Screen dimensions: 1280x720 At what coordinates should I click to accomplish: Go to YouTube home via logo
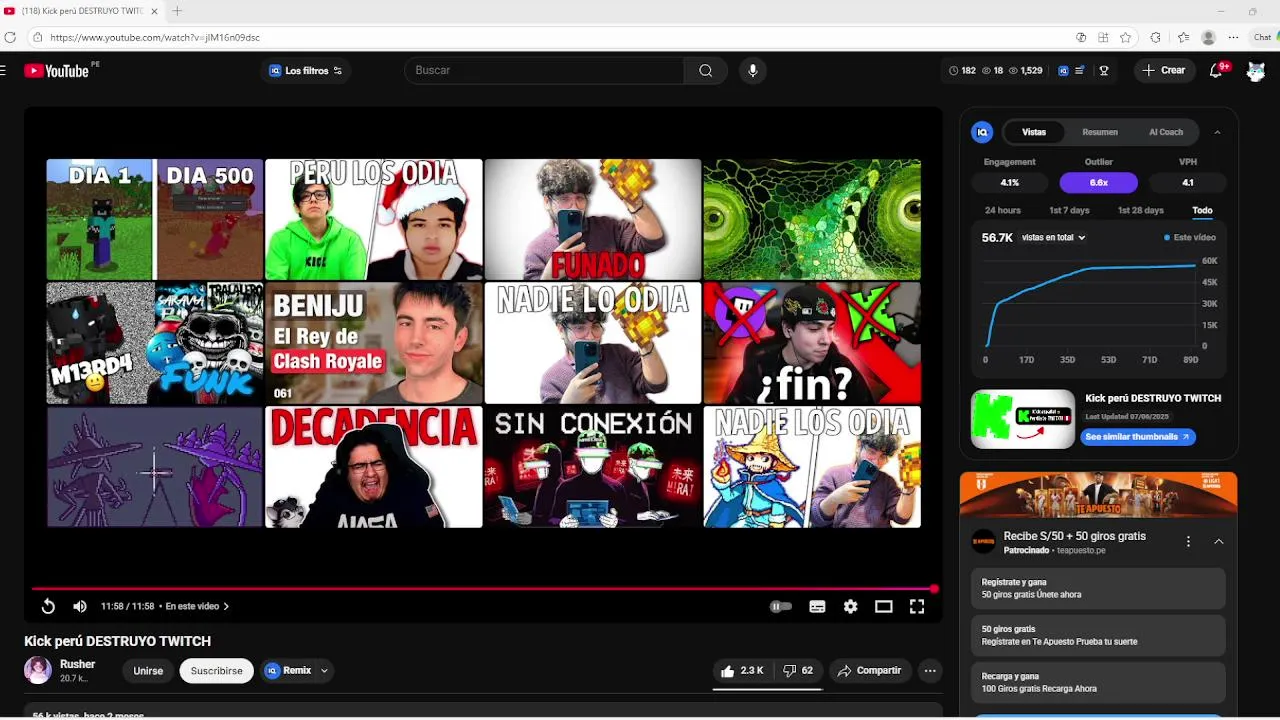(x=57, y=71)
